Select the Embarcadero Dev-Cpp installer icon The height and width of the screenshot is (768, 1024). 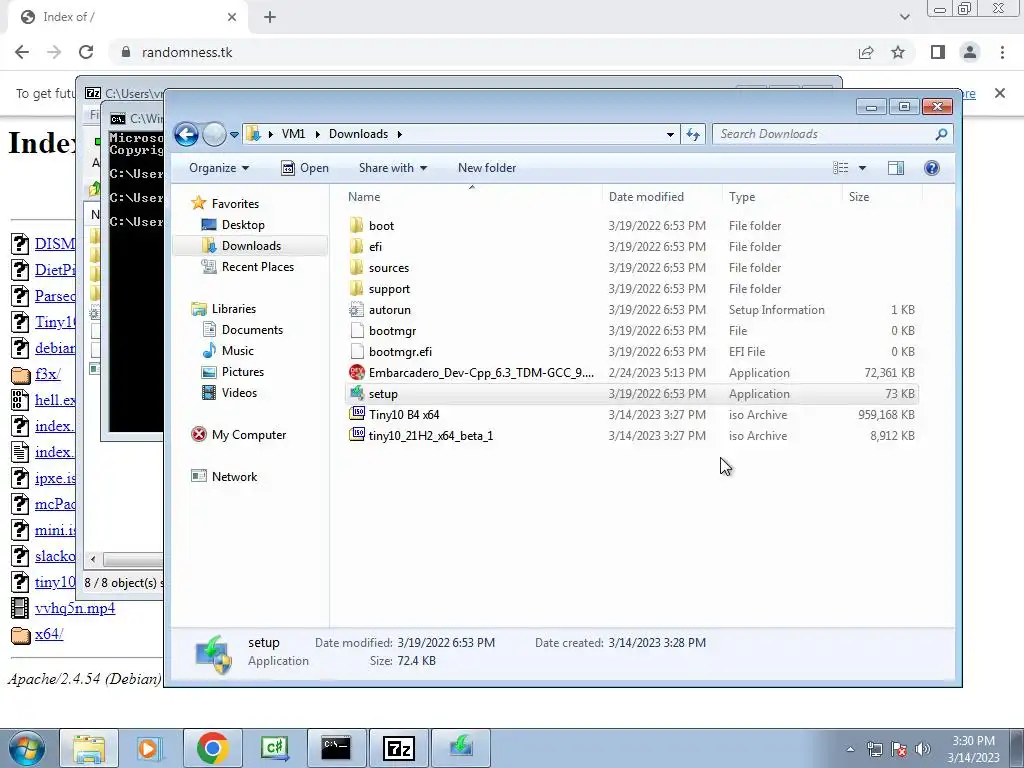click(x=357, y=372)
